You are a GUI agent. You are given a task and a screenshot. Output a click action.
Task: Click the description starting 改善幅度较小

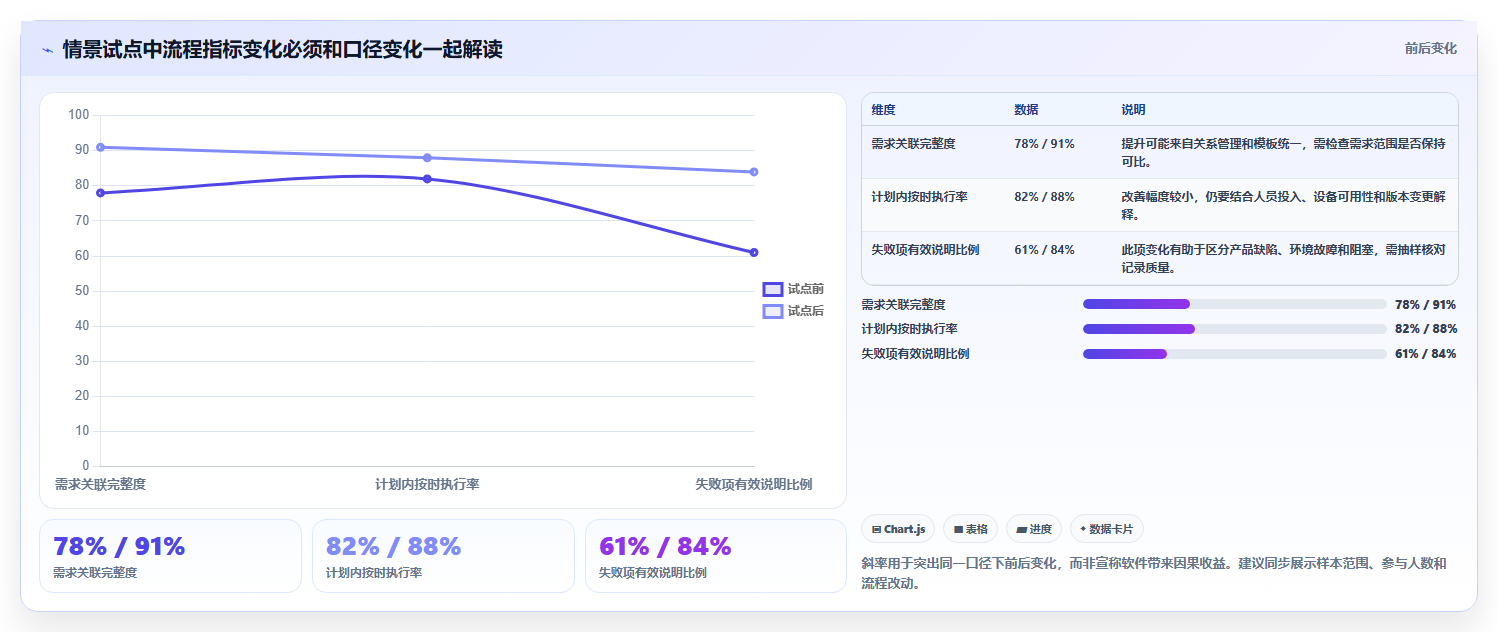[1283, 206]
